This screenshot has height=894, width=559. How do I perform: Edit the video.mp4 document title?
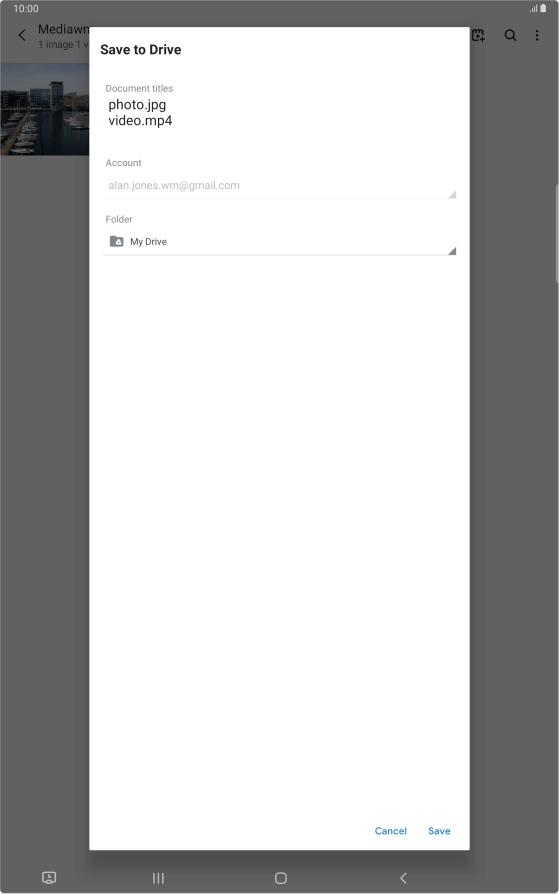click(140, 120)
